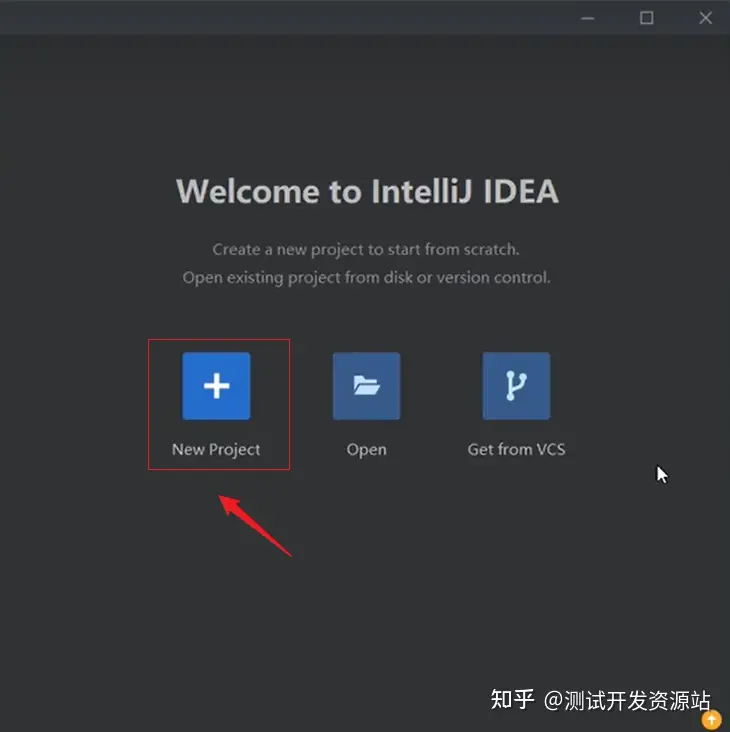
Task: Click the orange up-arrow badge at bottom corner
Action: pyautogui.click(x=712, y=720)
